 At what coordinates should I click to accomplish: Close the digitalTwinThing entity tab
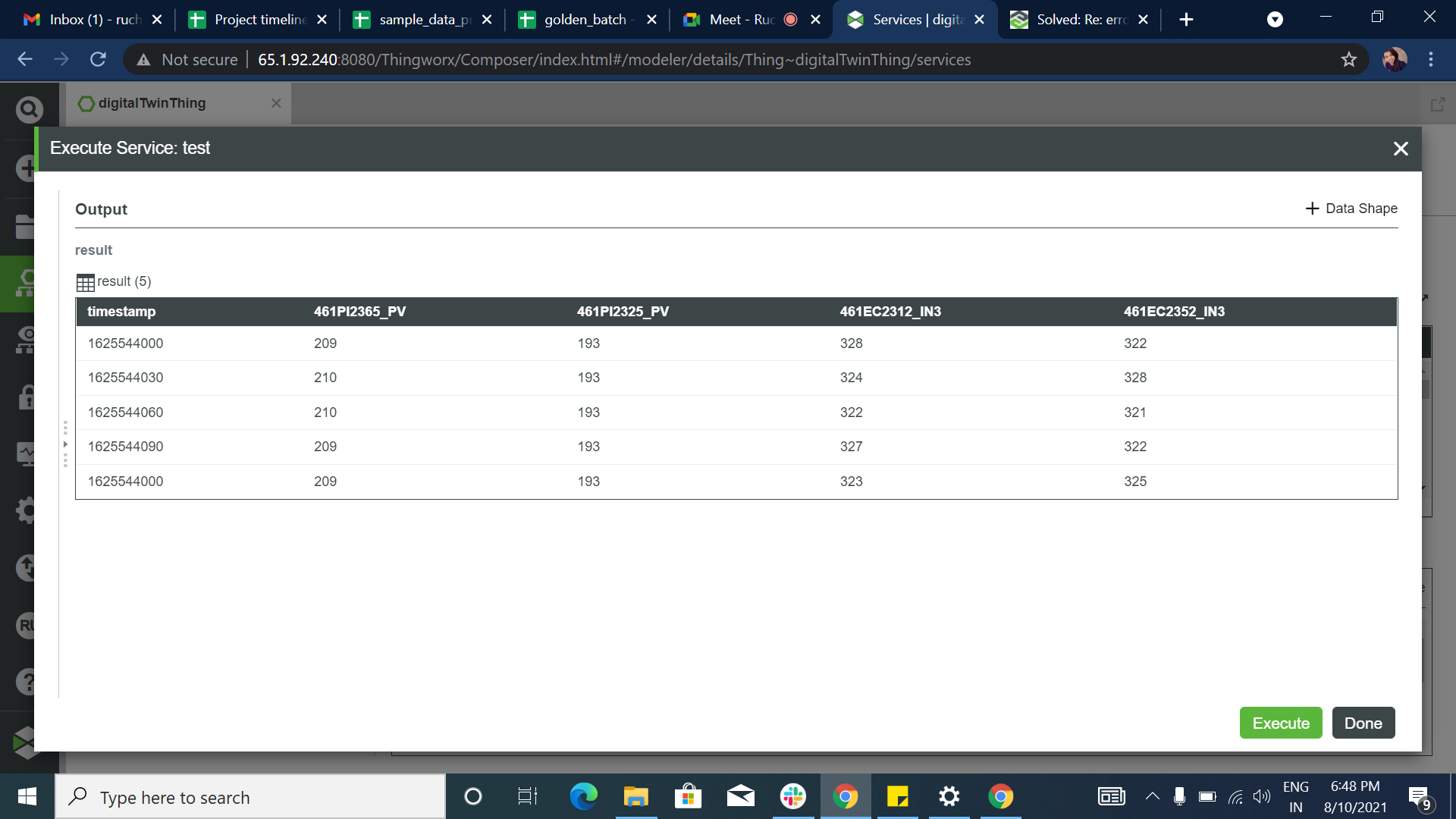coord(276,103)
